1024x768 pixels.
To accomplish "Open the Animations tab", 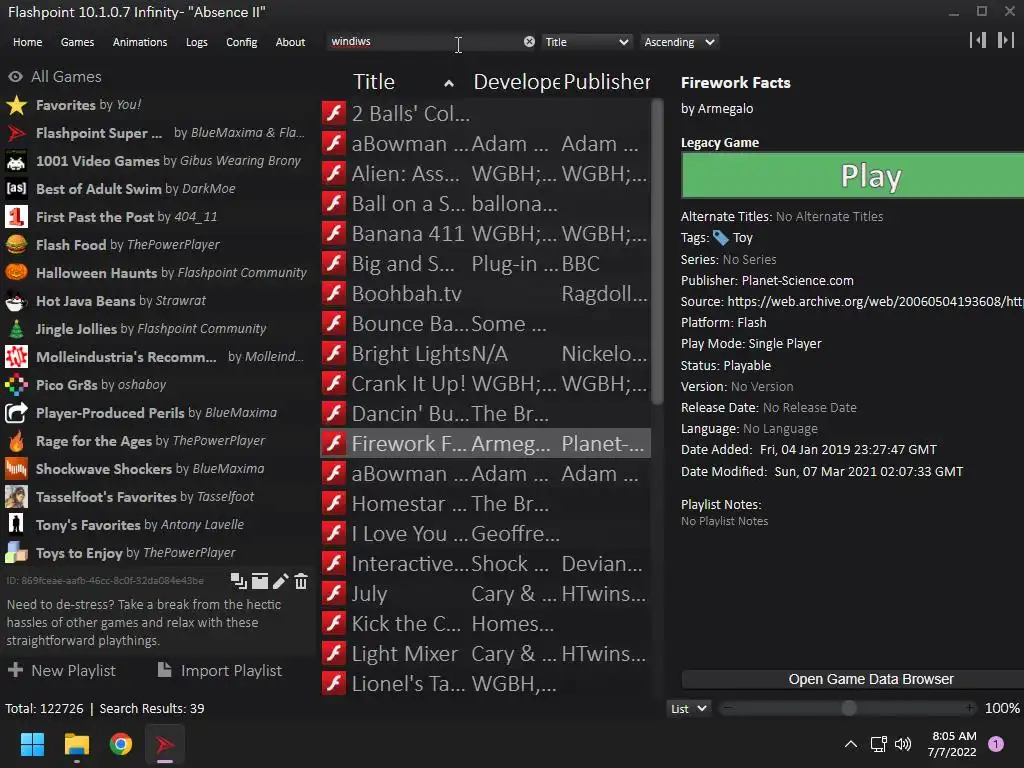I will click(140, 42).
